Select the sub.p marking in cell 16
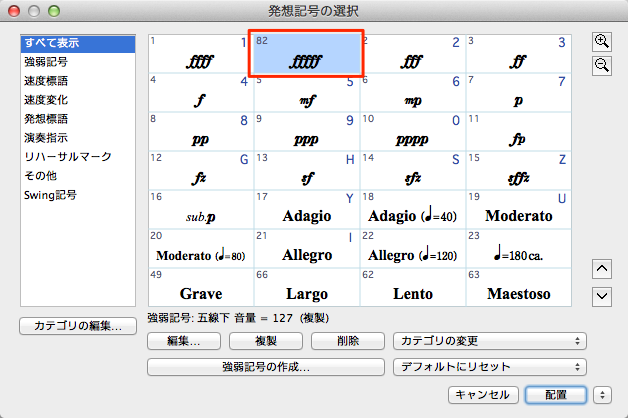 201,209
